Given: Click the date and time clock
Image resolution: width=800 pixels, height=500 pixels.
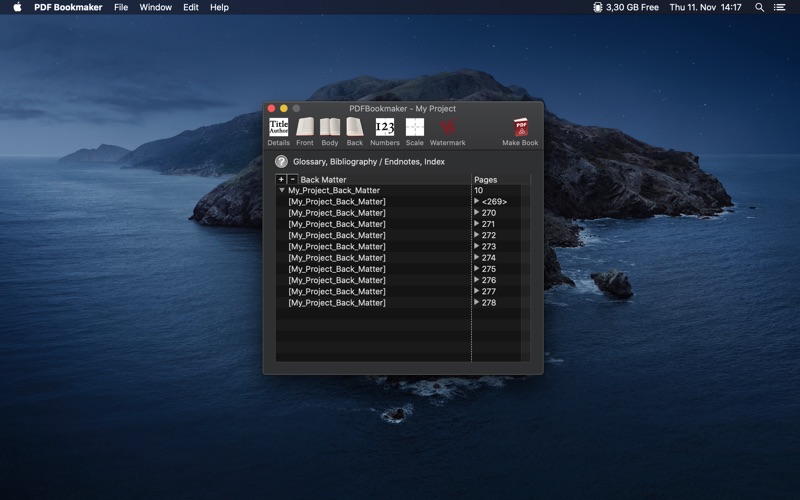Looking at the screenshot, I should pos(706,7).
